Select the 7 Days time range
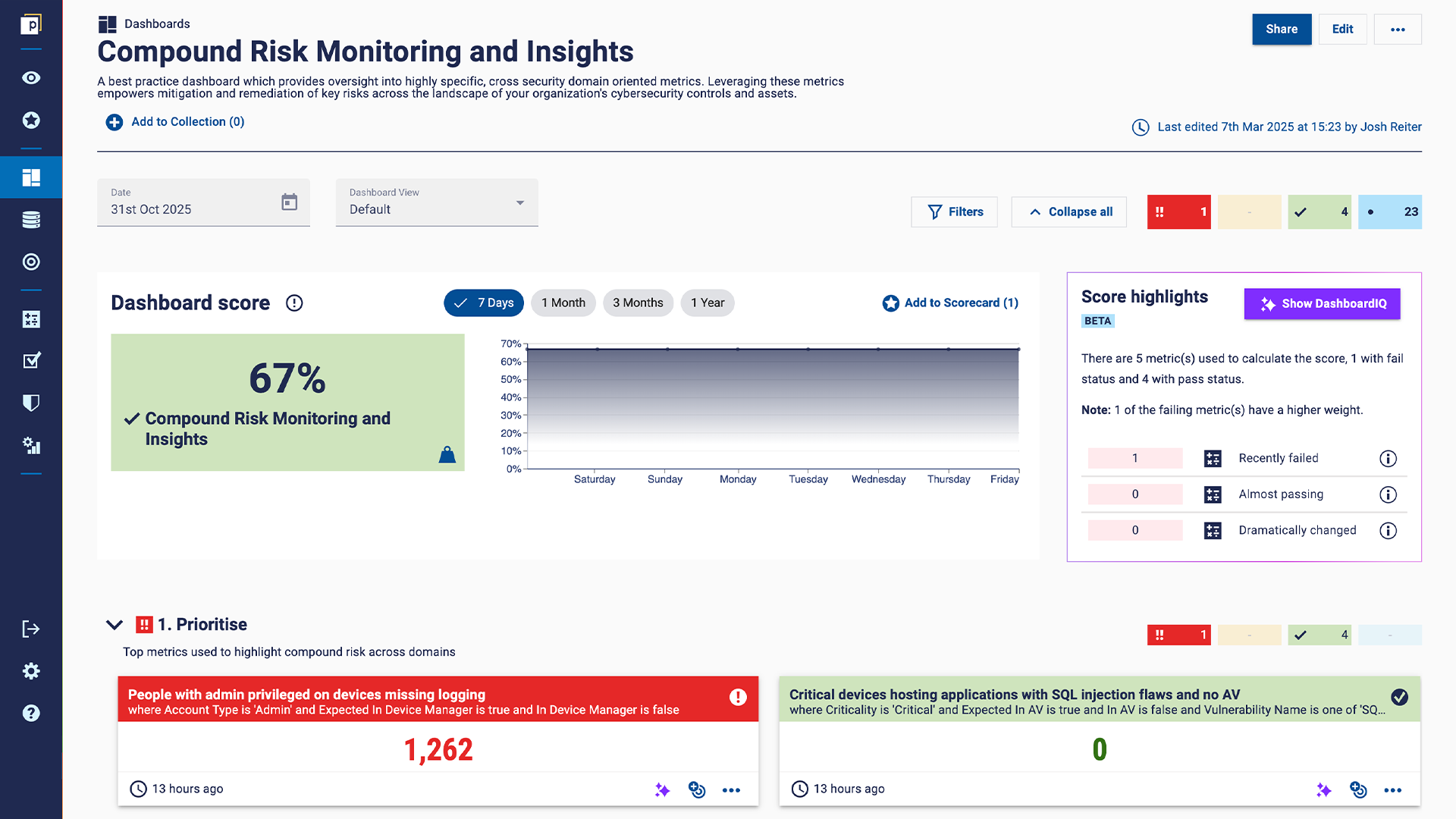The image size is (1456, 819). [x=484, y=303]
